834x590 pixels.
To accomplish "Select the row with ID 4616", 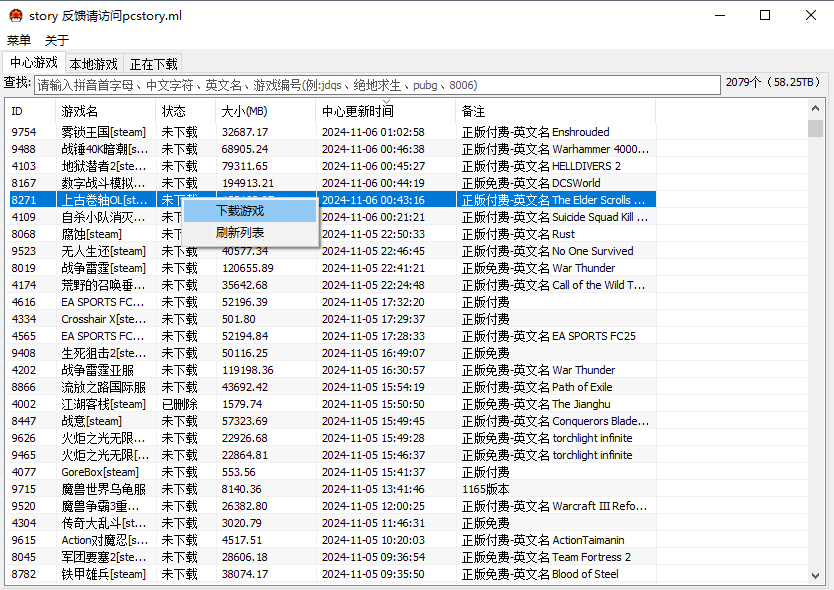I will click(x=332, y=302).
